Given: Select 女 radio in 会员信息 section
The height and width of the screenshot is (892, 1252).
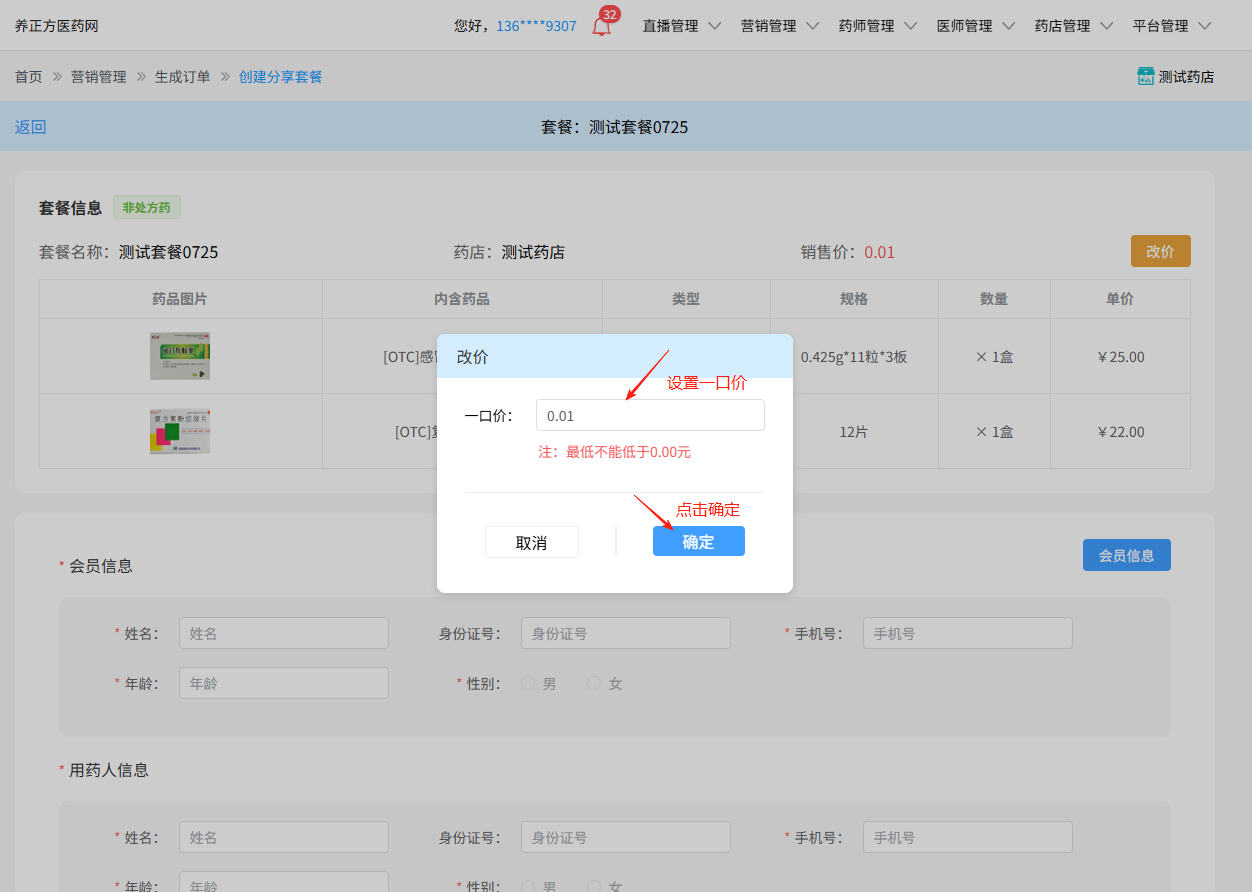Looking at the screenshot, I should (x=594, y=683).
